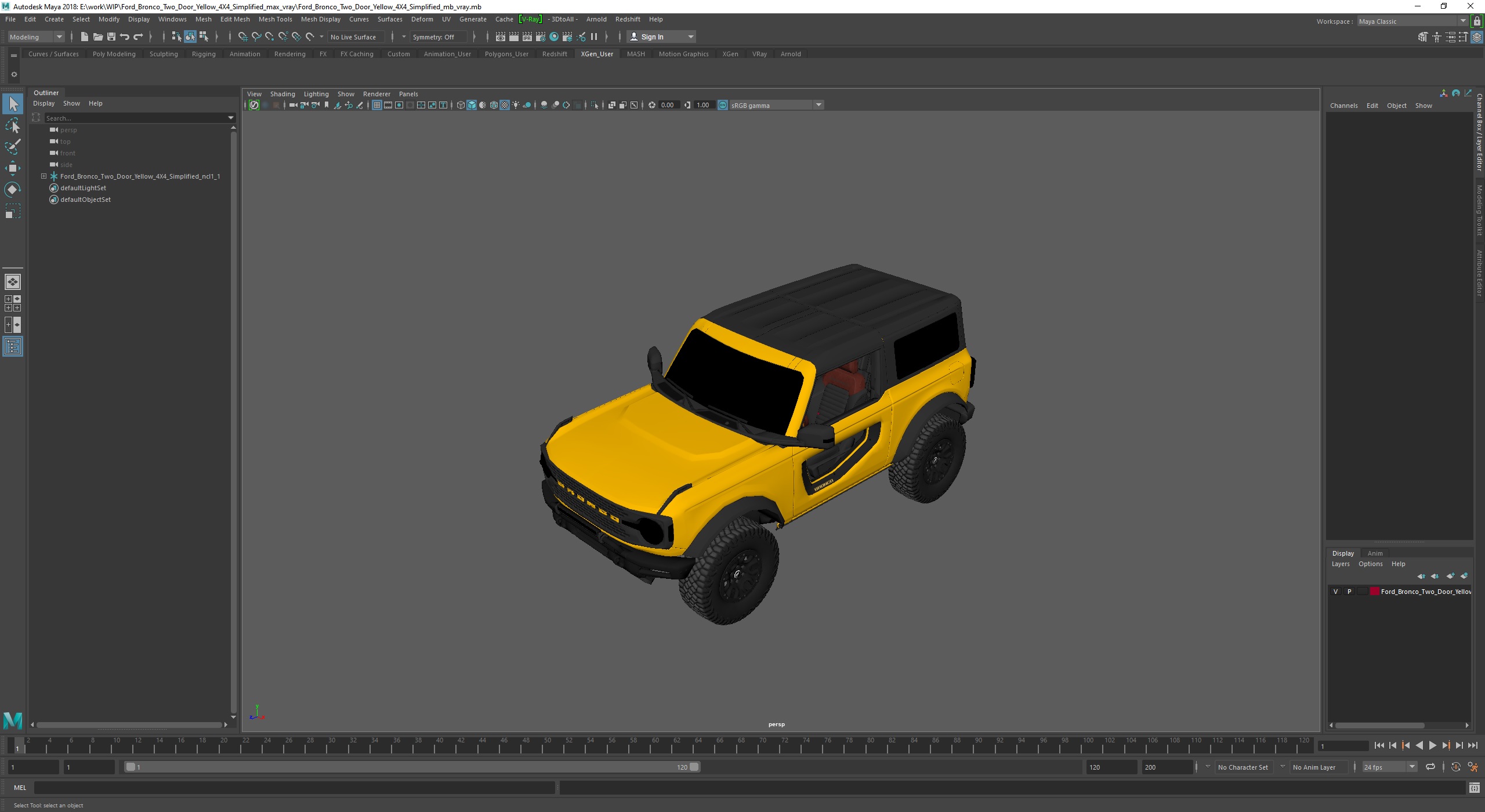Toggle smooth shade all in viewport
The height and width of the screenshot is (812, 1485).
pyautogui.click(x=472, y=105)
